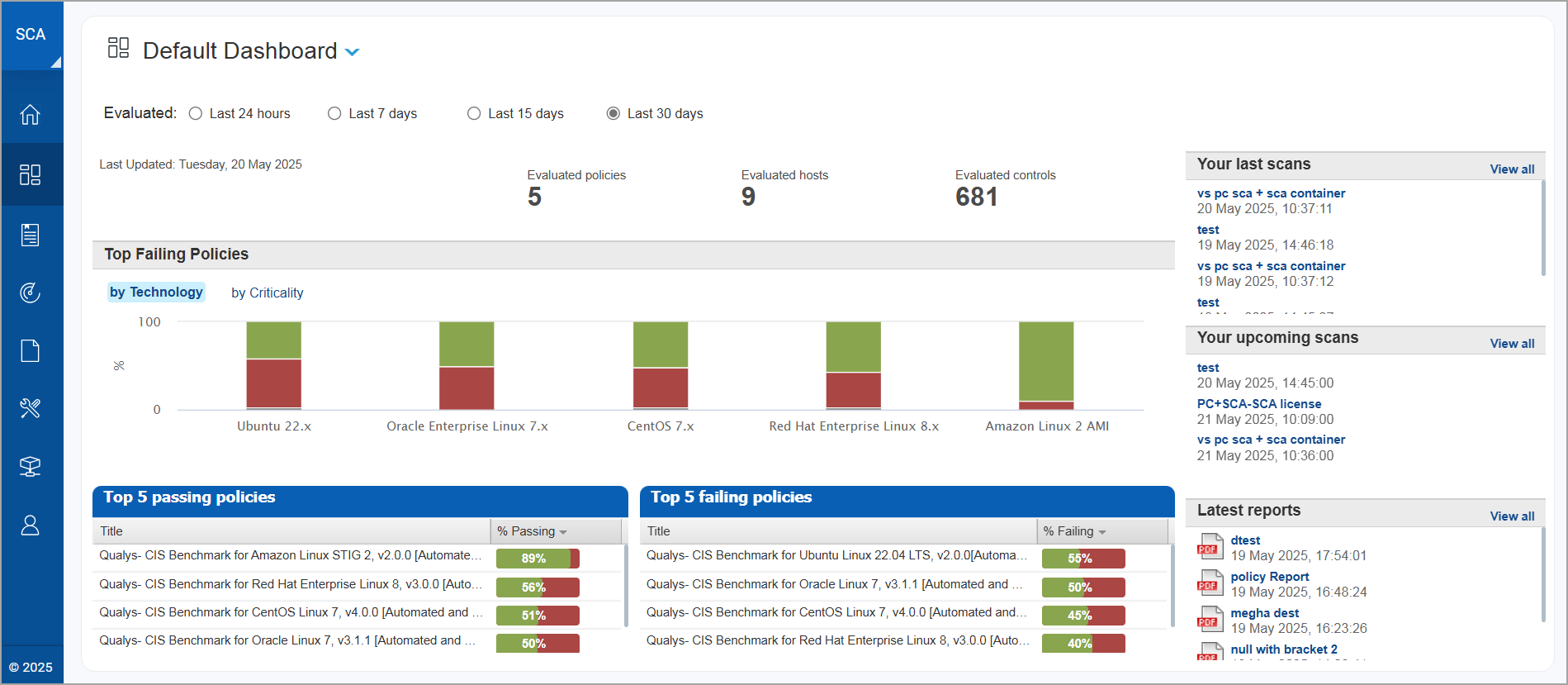The image size is (1568, 685).
Task: Click the Ubuntu 22.x chart bar
Action: coord(274,365)
